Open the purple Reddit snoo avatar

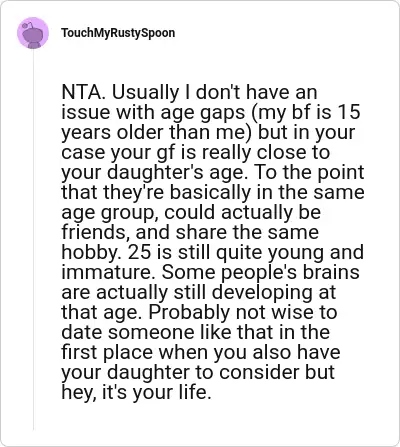tap(33, 33)
